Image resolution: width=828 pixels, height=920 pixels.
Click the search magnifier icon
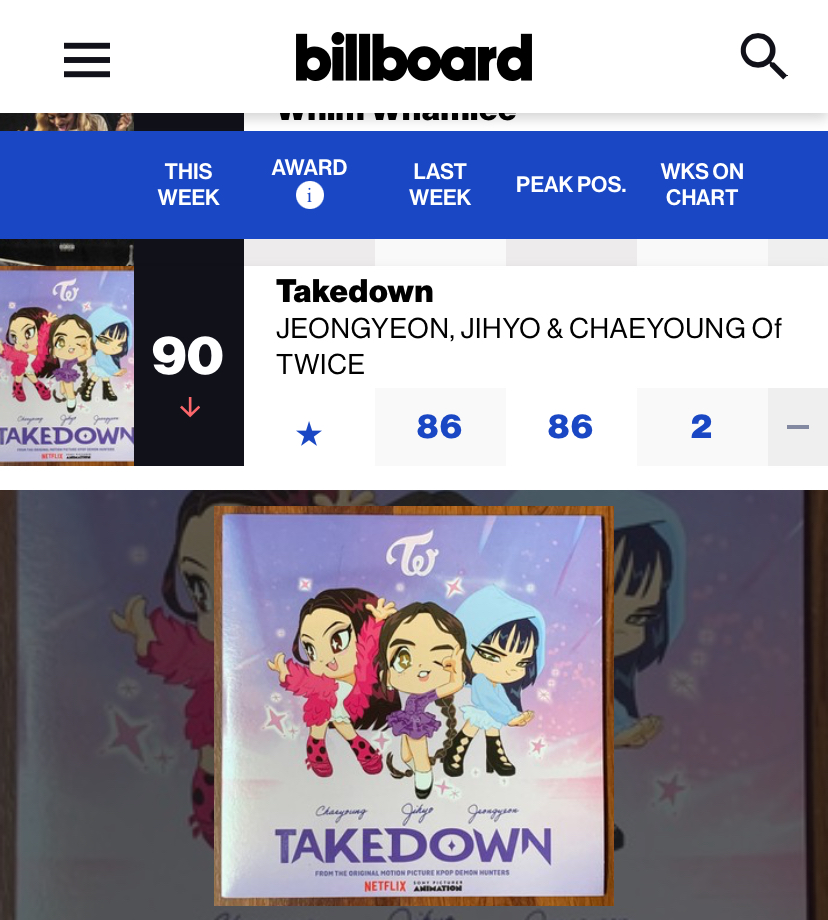(763, 56)
